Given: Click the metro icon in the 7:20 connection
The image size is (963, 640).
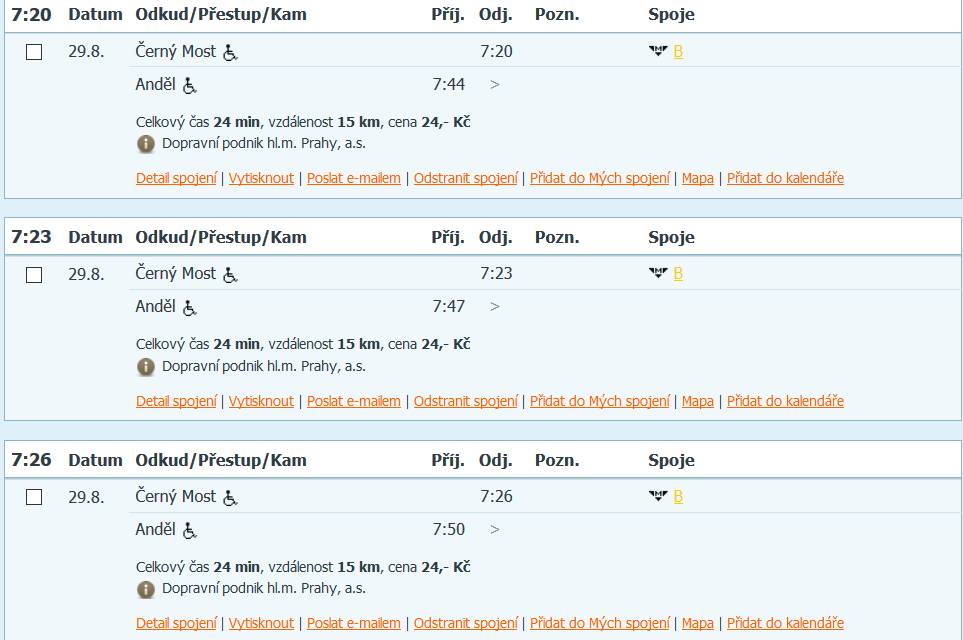Looking at the screenshot, I should coord(658,51).
